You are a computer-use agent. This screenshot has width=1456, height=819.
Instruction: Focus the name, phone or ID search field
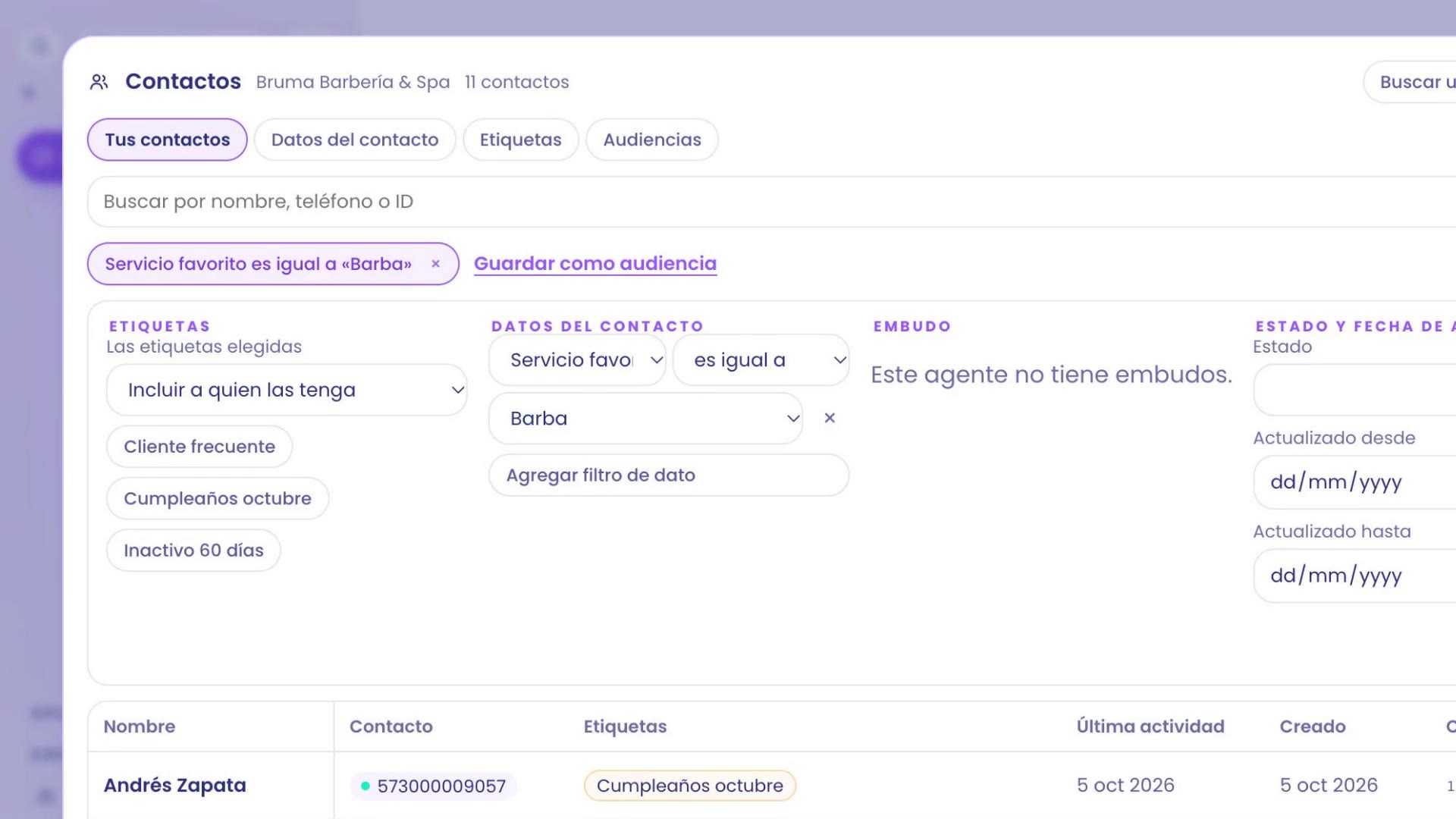pos(771,202)
